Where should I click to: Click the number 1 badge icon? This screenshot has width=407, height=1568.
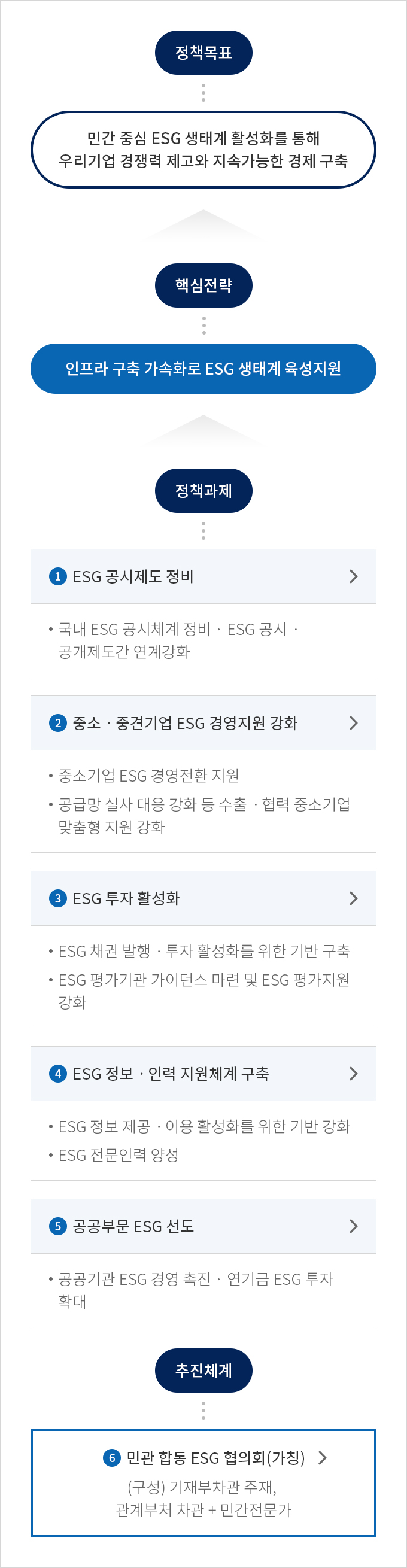point(58,576)
